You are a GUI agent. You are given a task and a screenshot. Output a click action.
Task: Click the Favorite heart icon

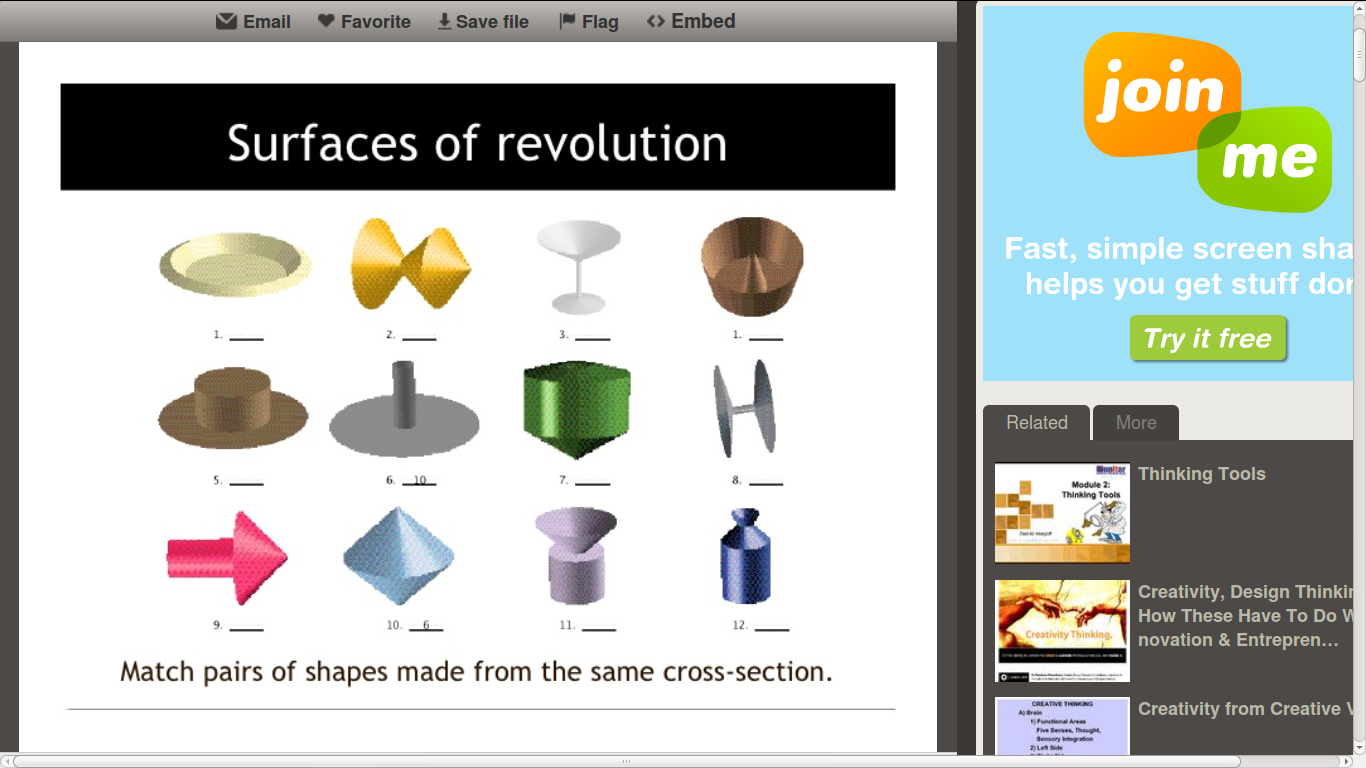tap(326, 21)
